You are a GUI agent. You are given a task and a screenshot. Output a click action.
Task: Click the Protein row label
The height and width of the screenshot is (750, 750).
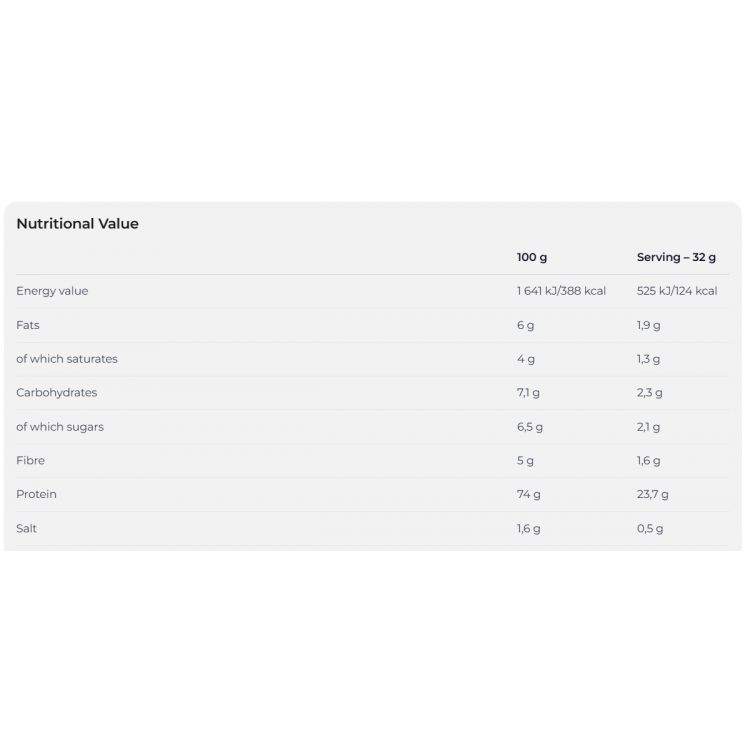click(36, 494)
